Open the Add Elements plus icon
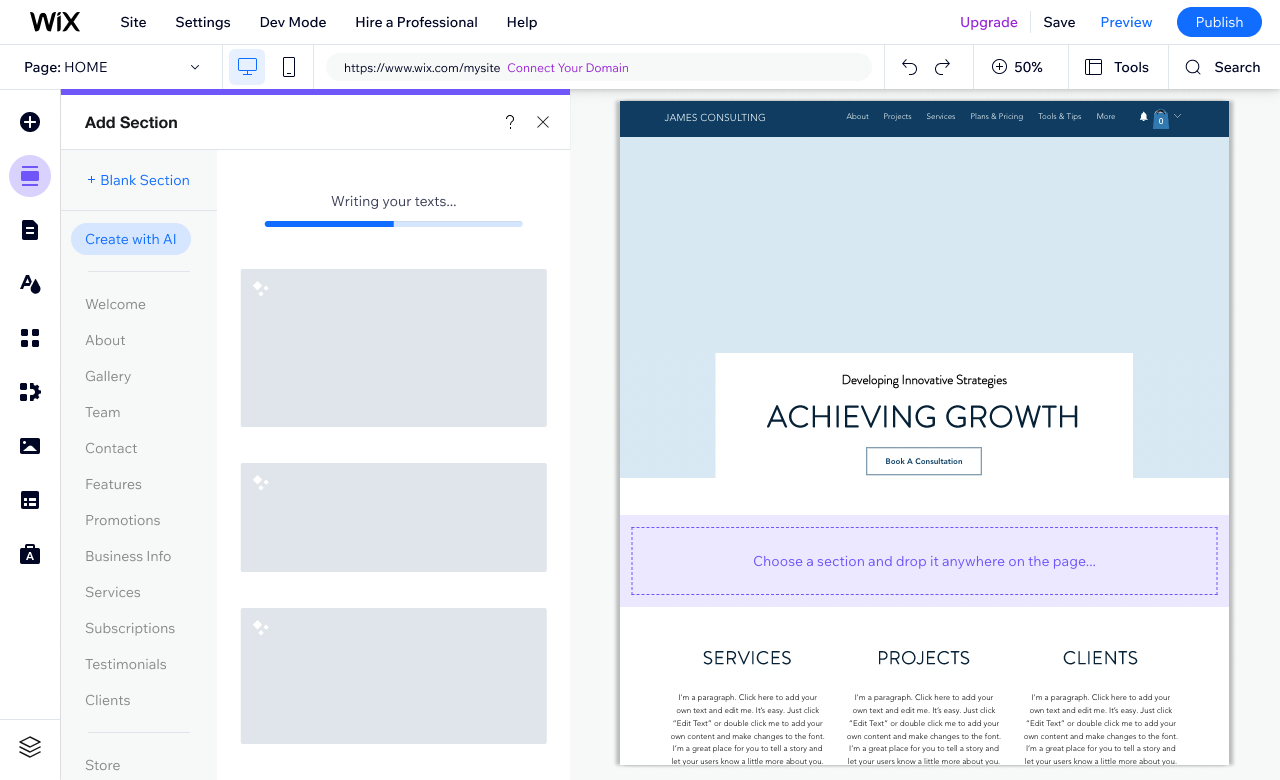1280x780 pixels. [30, 122]
